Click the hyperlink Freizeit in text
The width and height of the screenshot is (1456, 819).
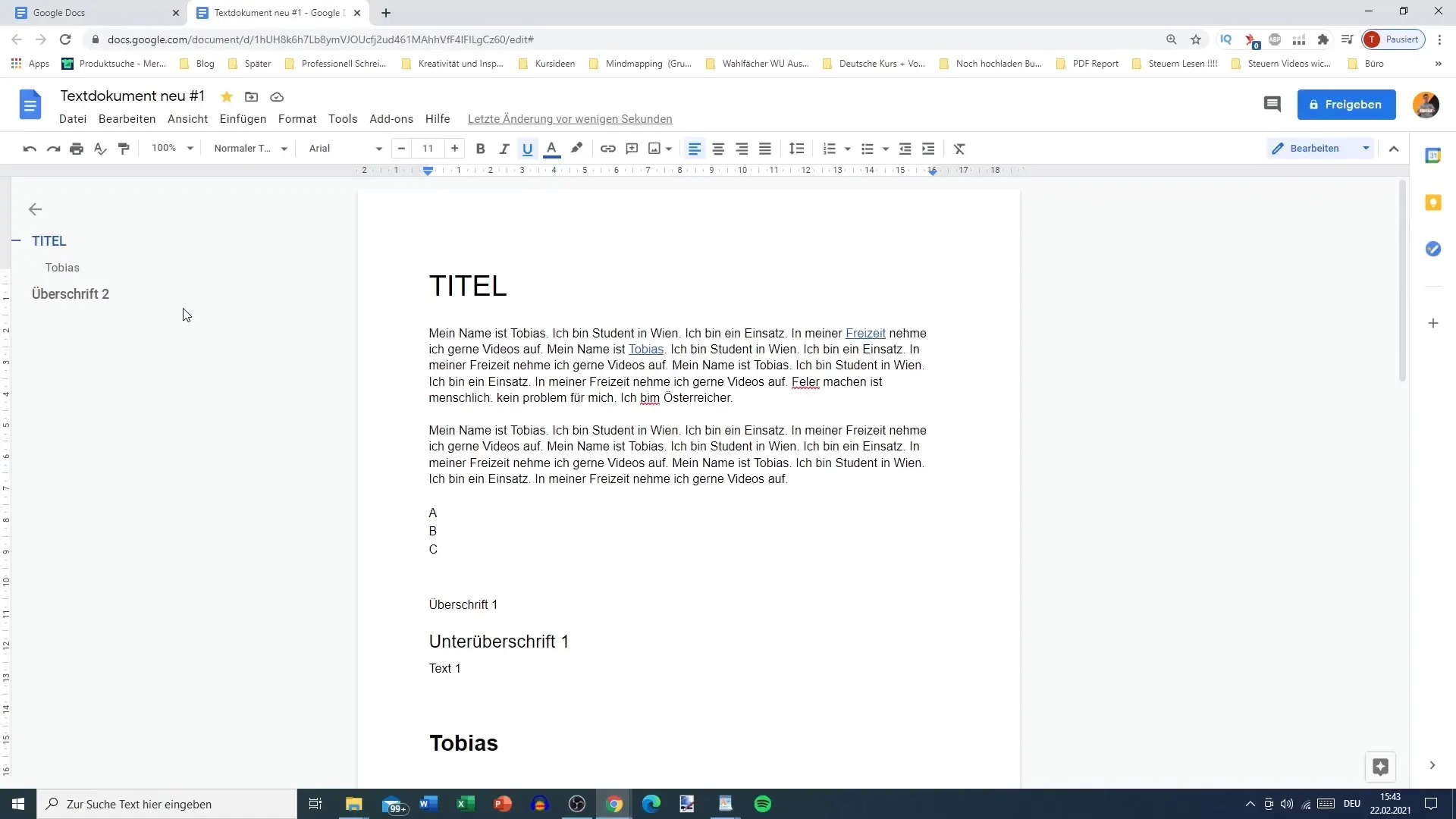[x=865, y=333]
